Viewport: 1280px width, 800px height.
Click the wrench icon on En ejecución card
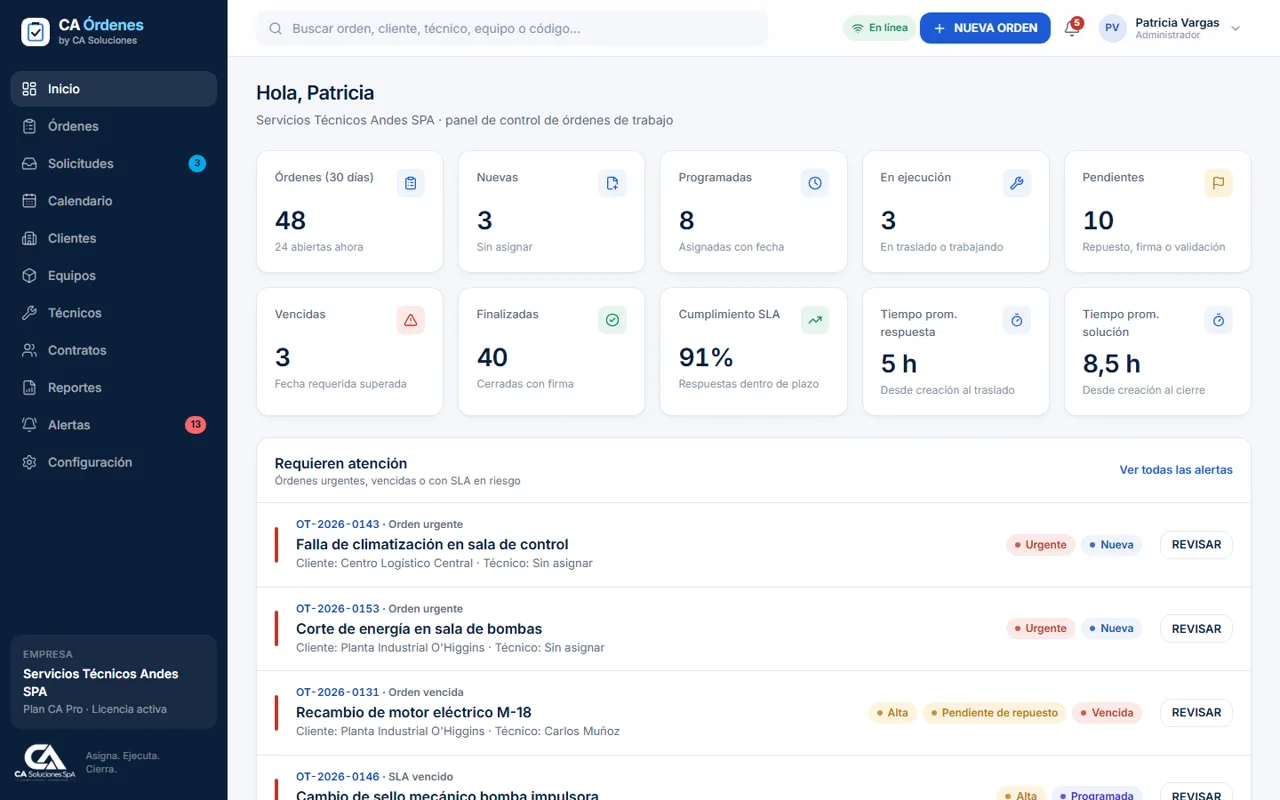[x=1017, y=183]
